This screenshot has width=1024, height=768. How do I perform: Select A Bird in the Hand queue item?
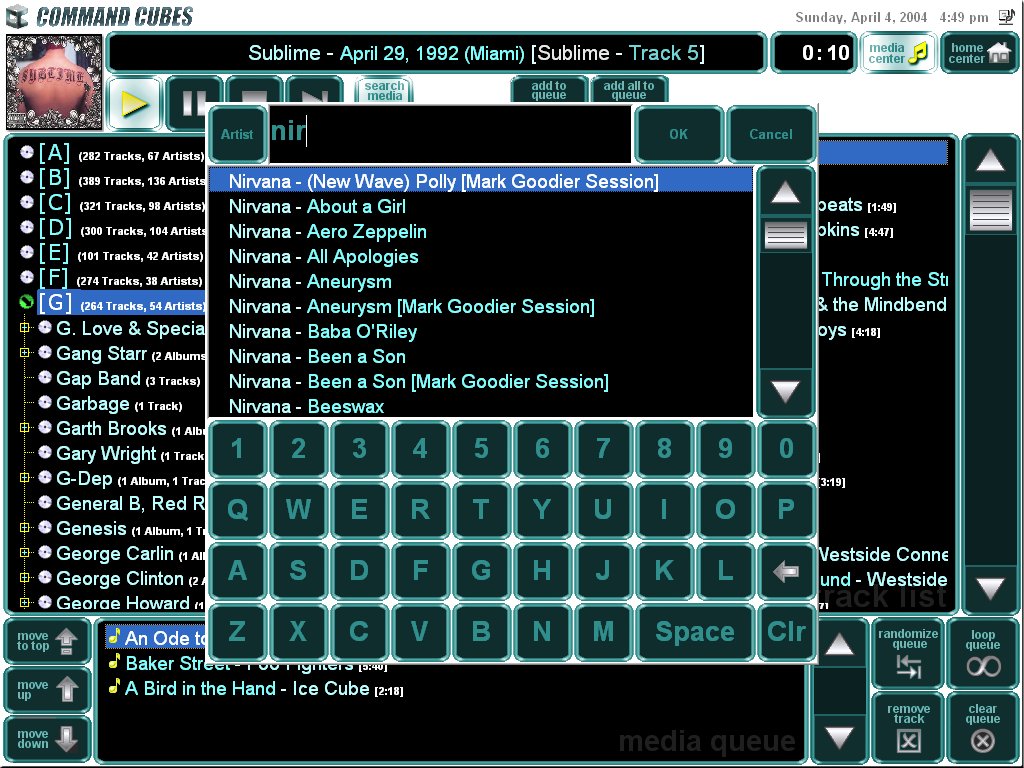click(256, 688)
